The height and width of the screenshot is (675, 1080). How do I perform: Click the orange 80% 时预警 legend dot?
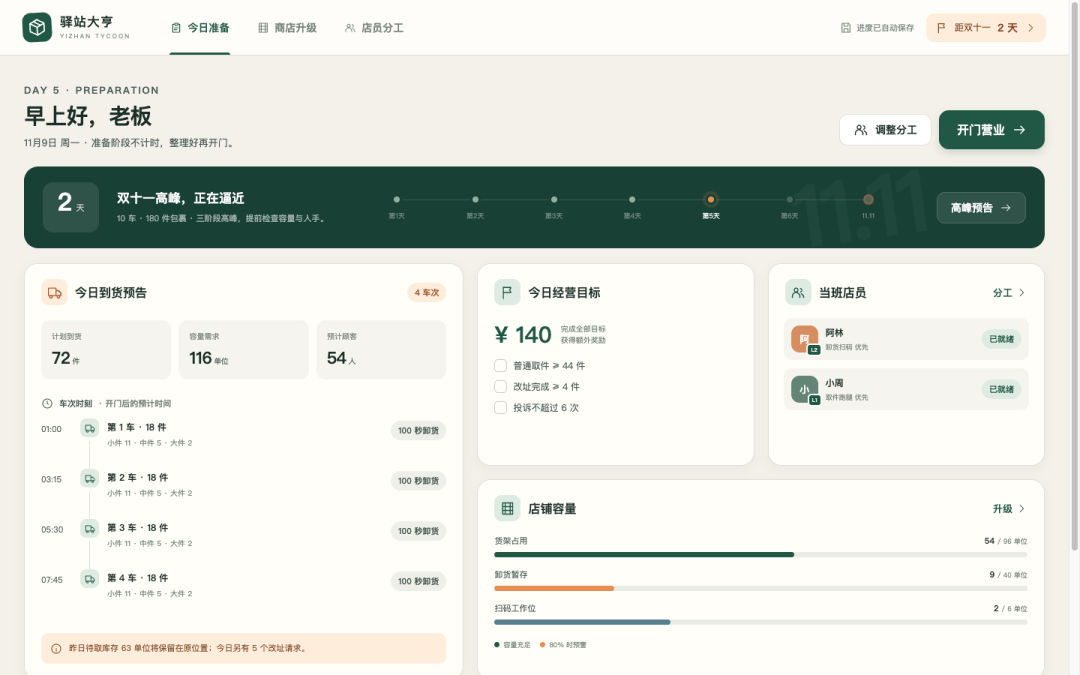pos(543,645)
